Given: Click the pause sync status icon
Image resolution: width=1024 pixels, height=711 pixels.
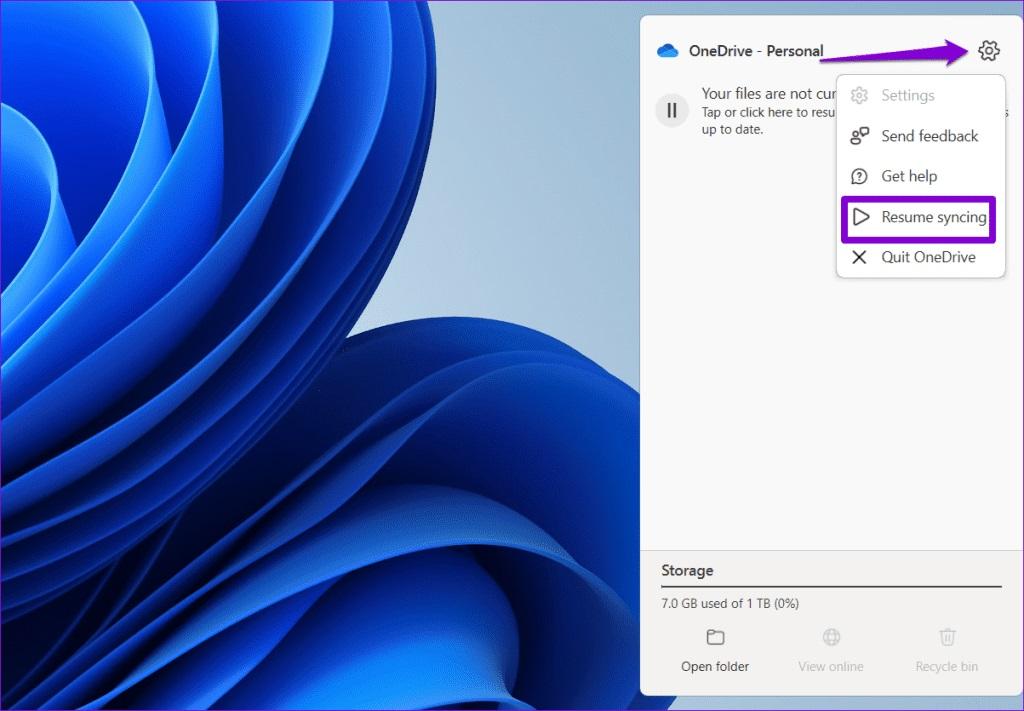Looking at the screenshot, I should pyautogui.click(x=672, y=110).
